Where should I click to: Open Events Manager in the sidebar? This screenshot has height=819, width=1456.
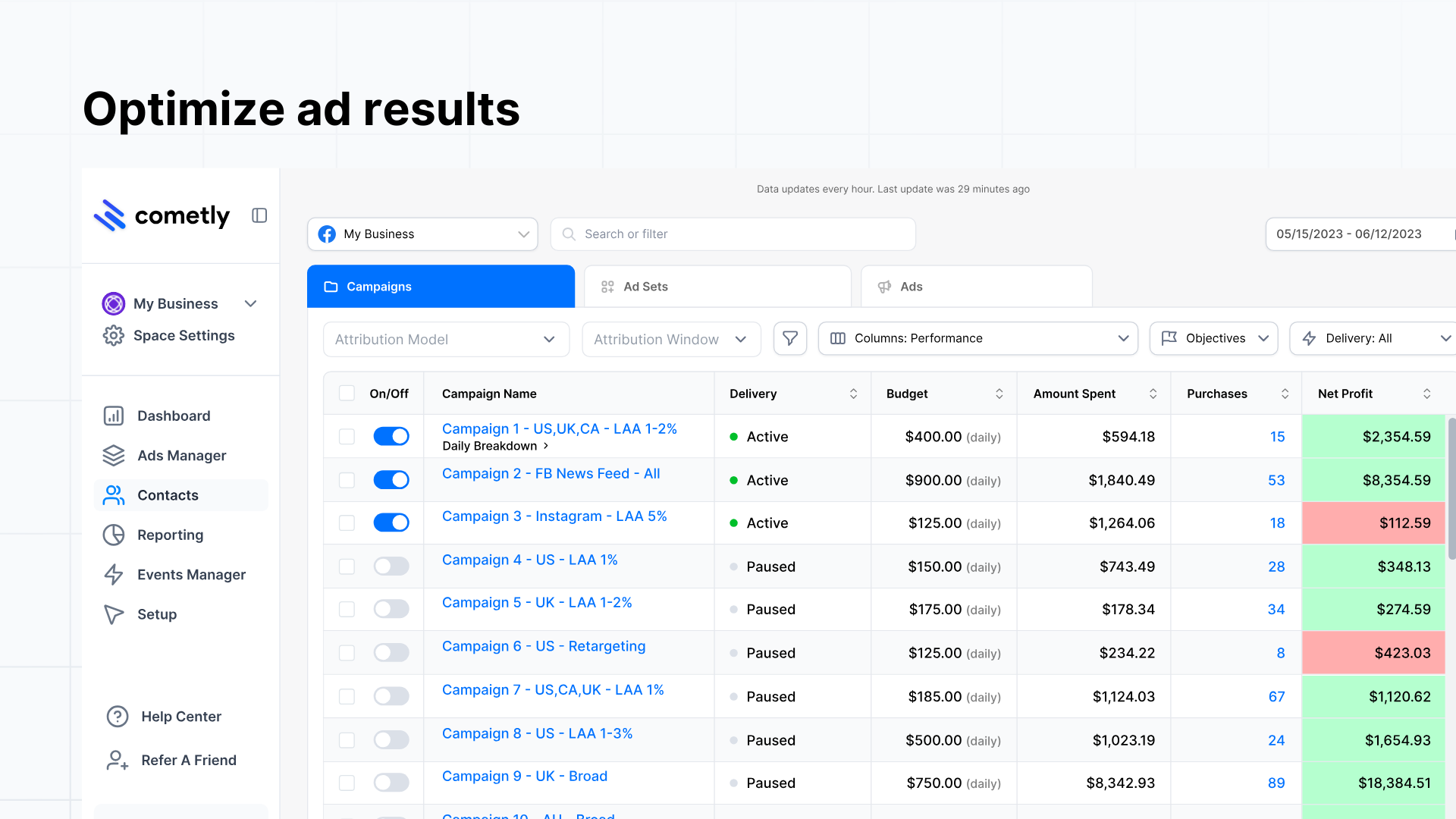[191, 575]
